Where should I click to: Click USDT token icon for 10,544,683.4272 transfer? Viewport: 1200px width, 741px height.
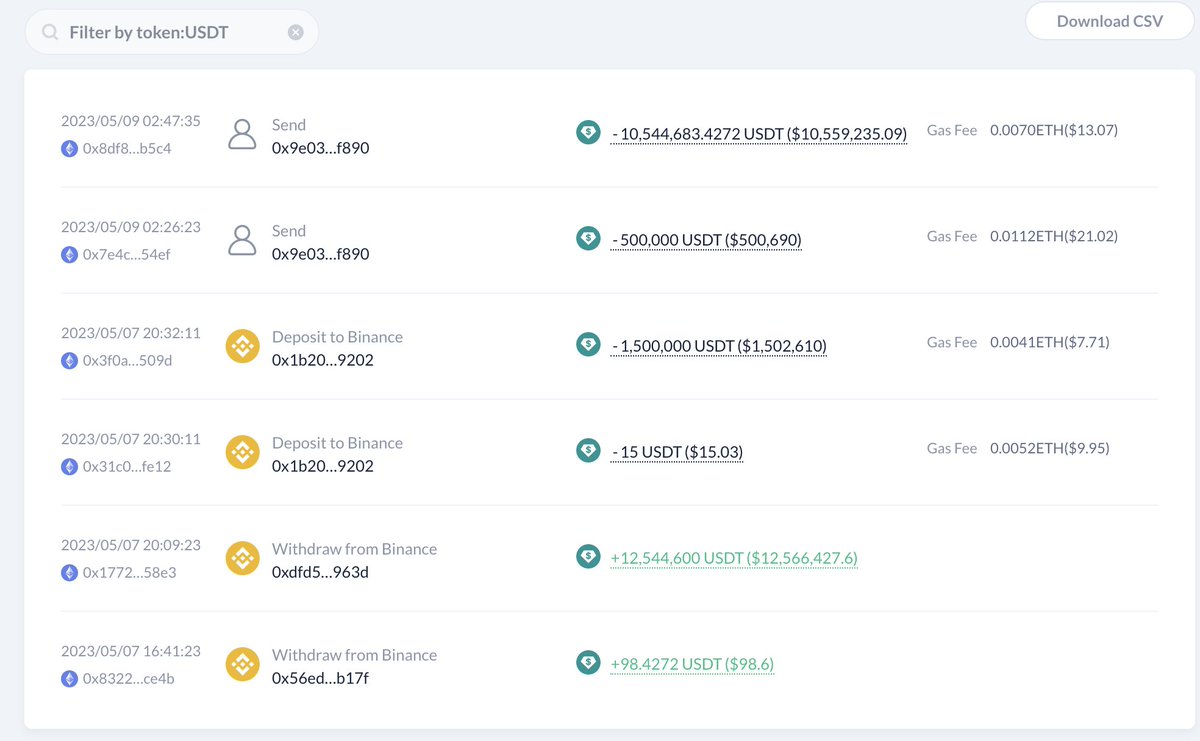click(x=588, y=132)
